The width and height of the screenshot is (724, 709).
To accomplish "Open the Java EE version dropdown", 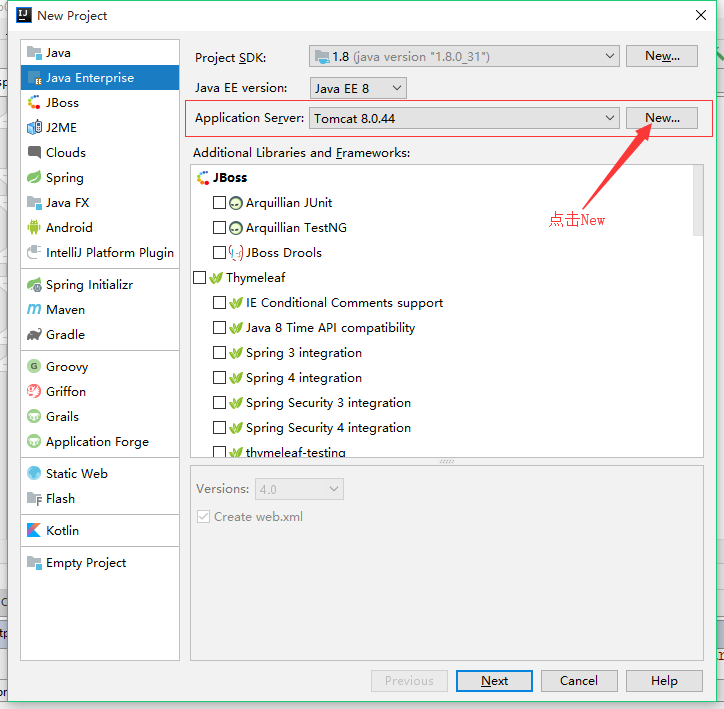I will [x=358, y=88].
